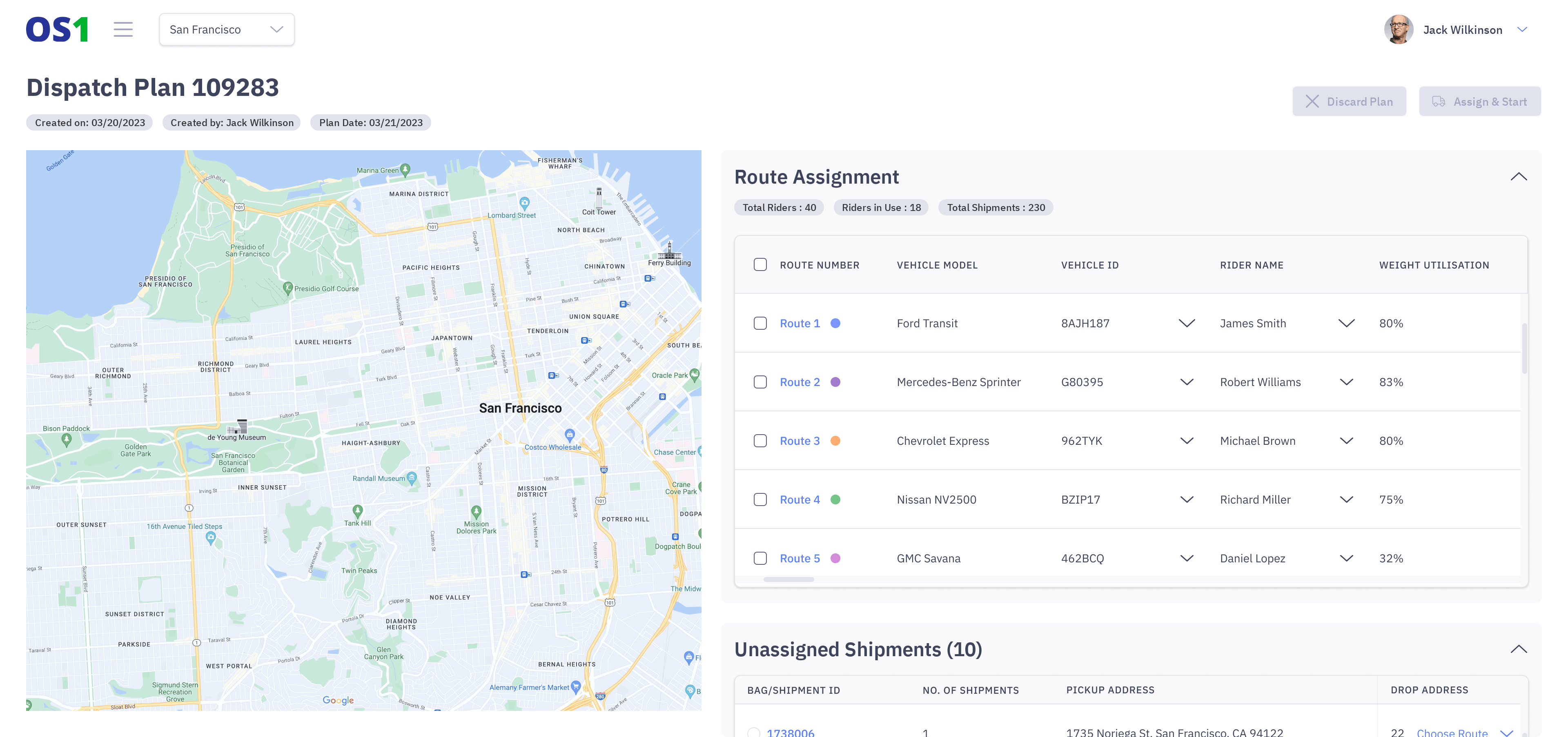Open rider dropdown for Richard Miller
This screenshot has height=737, width=1568.
(x=1346, y=500)
